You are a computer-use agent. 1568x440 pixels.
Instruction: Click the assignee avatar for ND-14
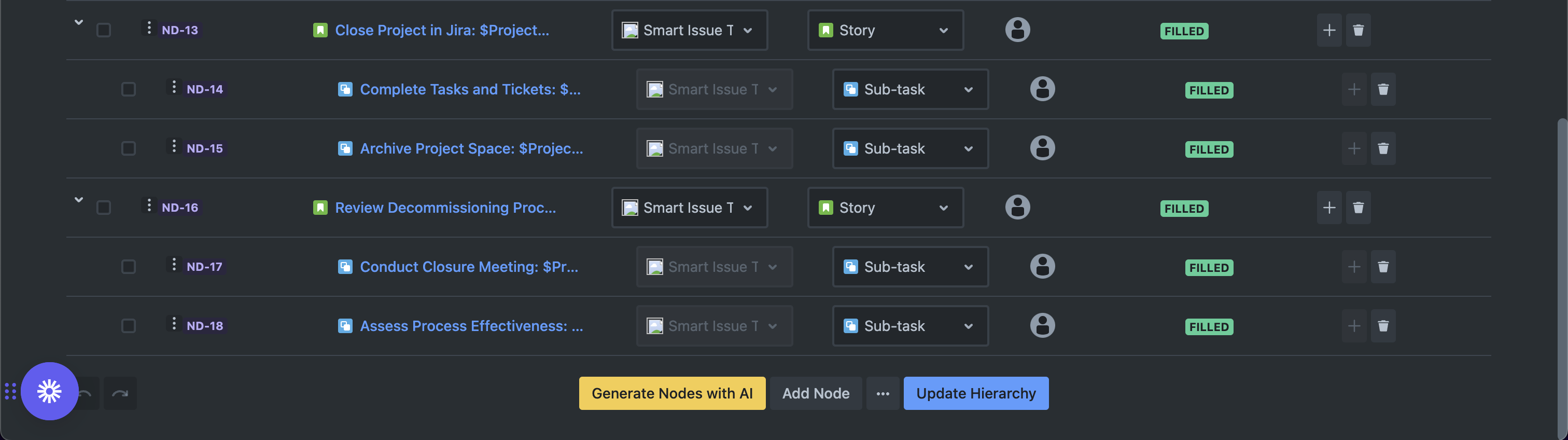tap(1042, 89)
